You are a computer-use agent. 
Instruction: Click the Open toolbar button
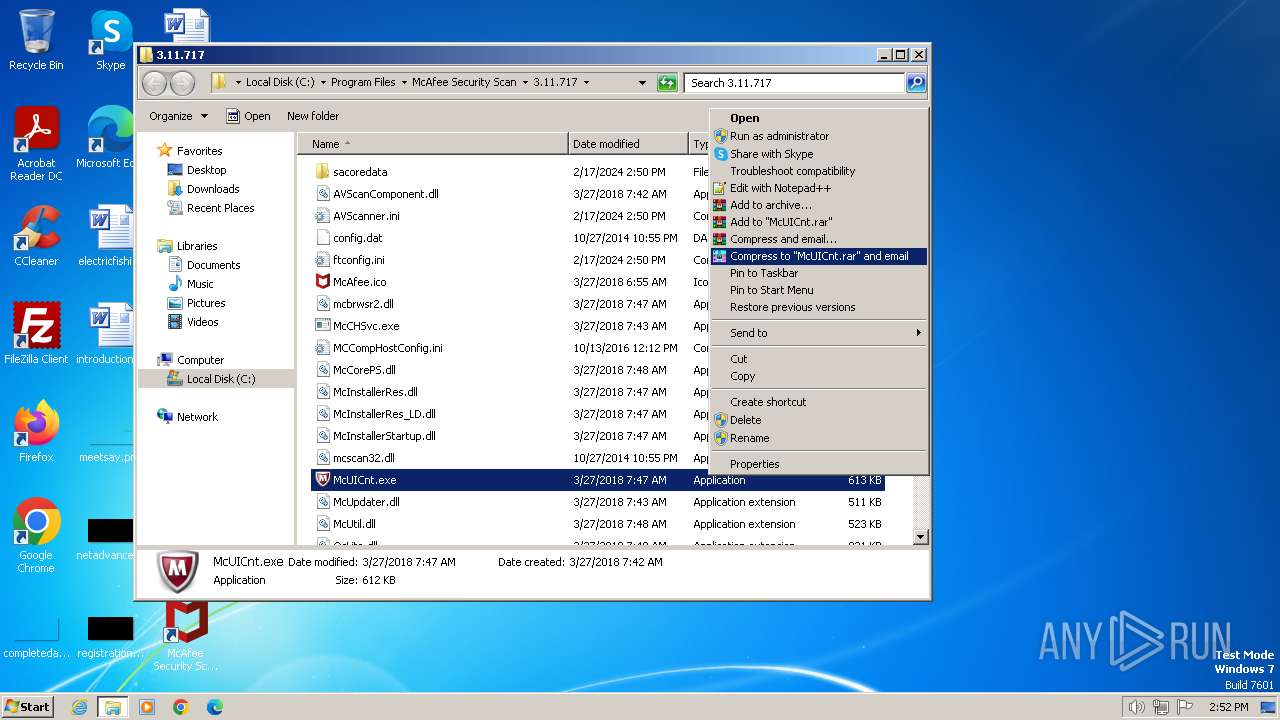(248, 116)
